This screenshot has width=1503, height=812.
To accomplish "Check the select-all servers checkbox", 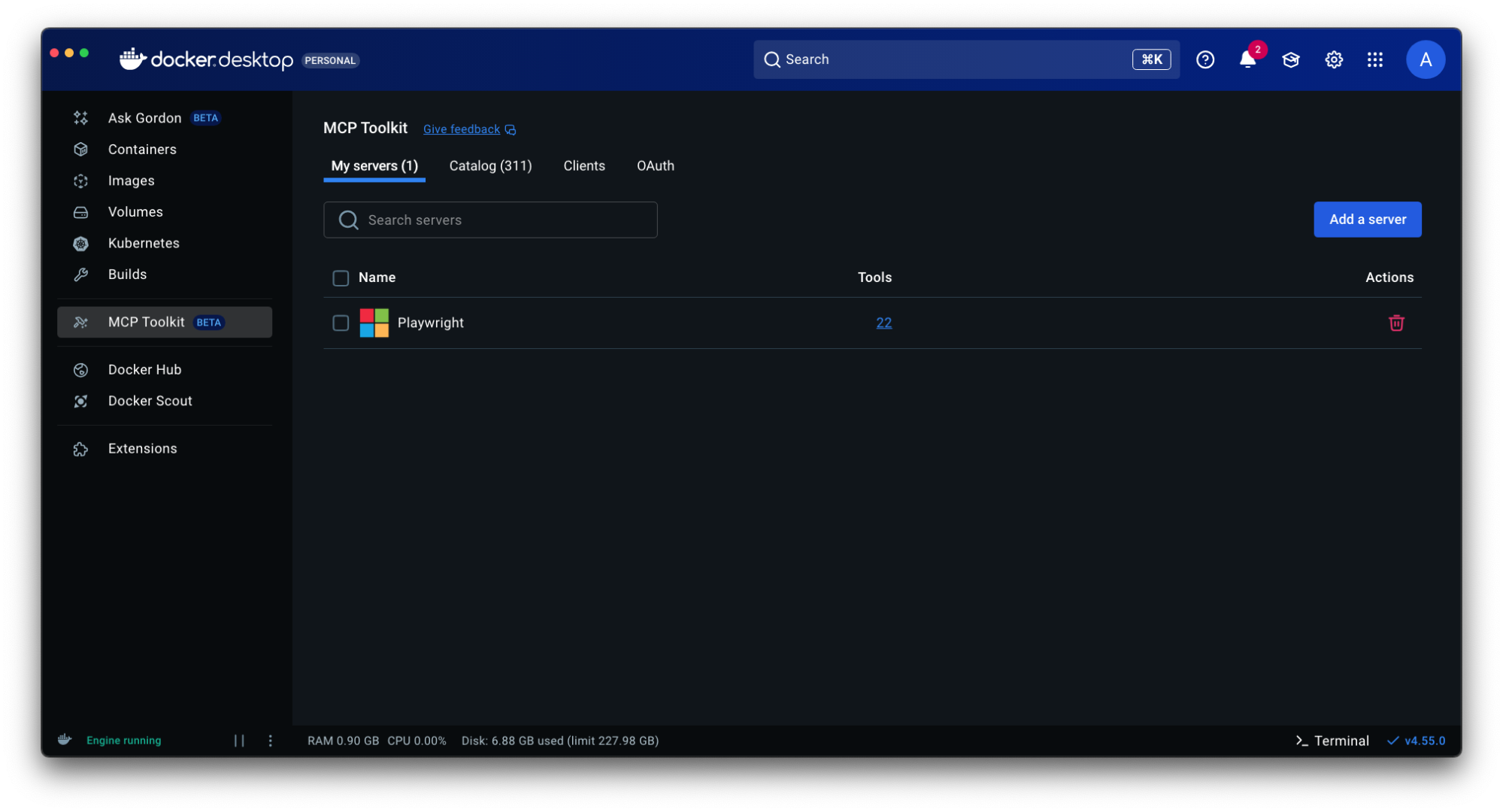I will pos(341,278).
